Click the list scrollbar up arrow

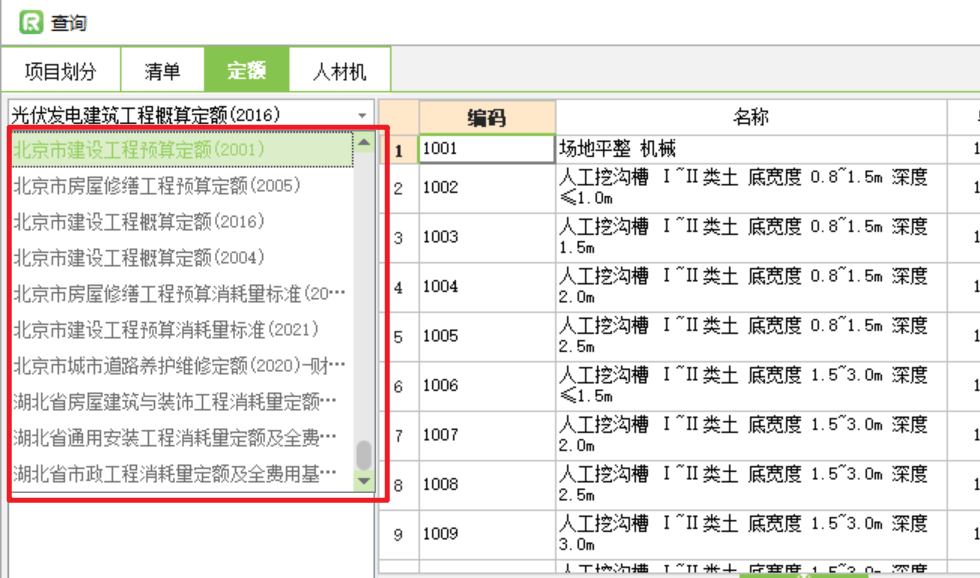pyautogui.click(x=364, y=143)
